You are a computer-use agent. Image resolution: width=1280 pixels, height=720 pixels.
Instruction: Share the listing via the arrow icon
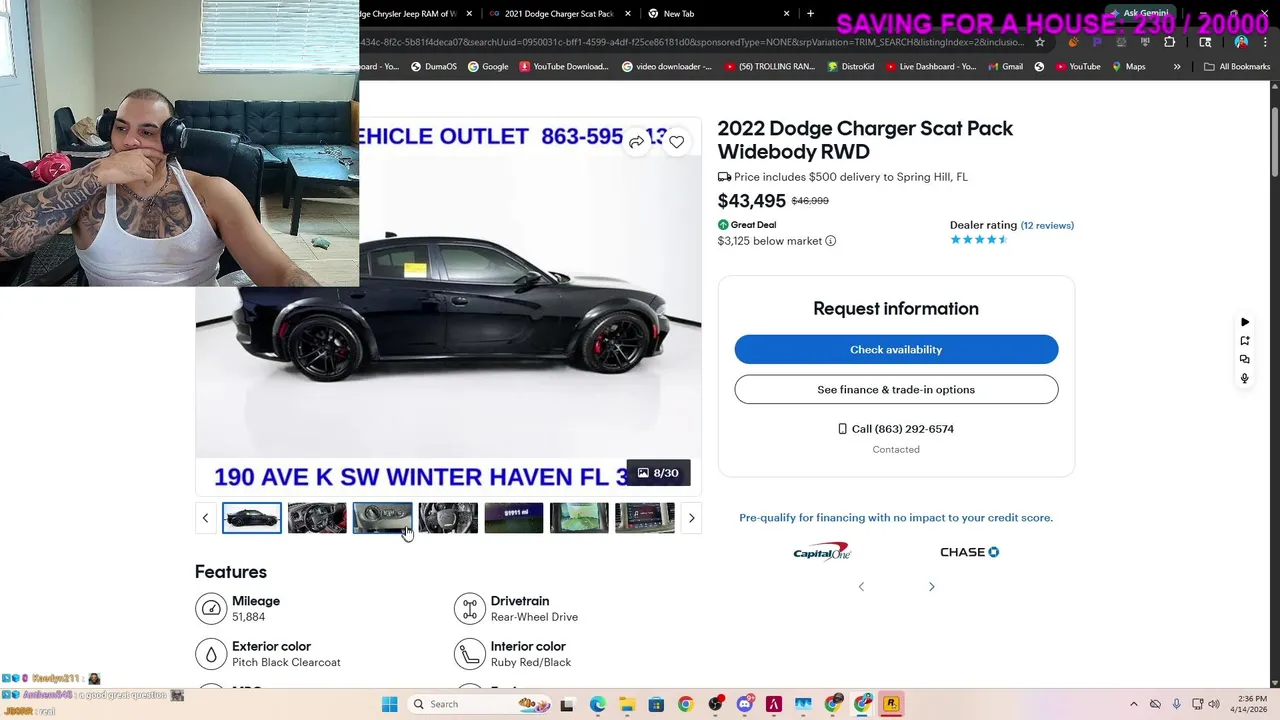[636, 142]
